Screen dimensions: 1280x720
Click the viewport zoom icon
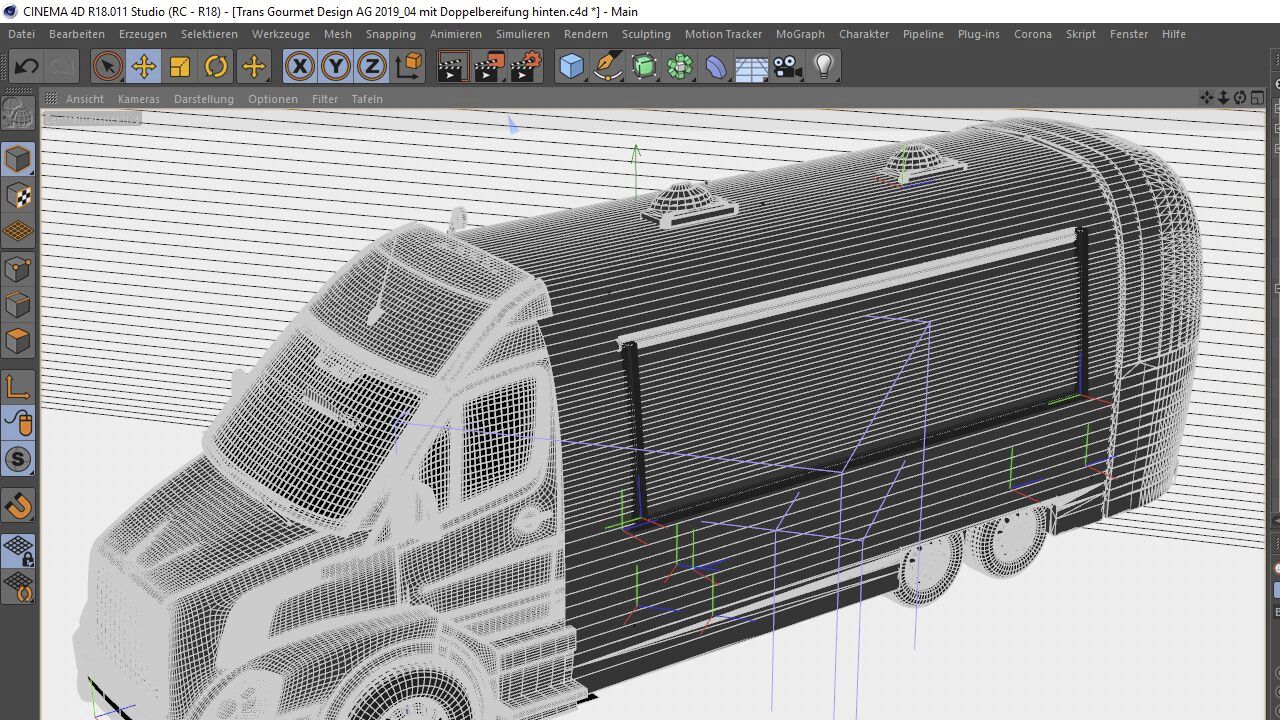click(x=1223, y=98)
